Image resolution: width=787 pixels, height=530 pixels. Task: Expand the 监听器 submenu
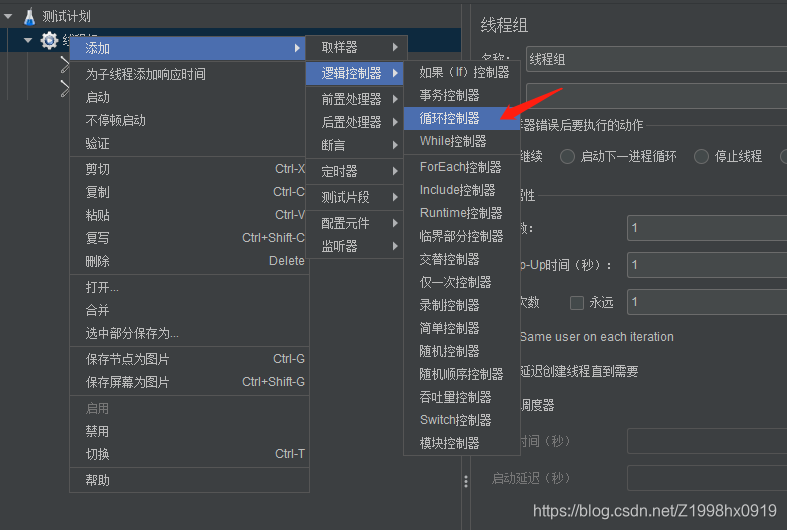355,246
